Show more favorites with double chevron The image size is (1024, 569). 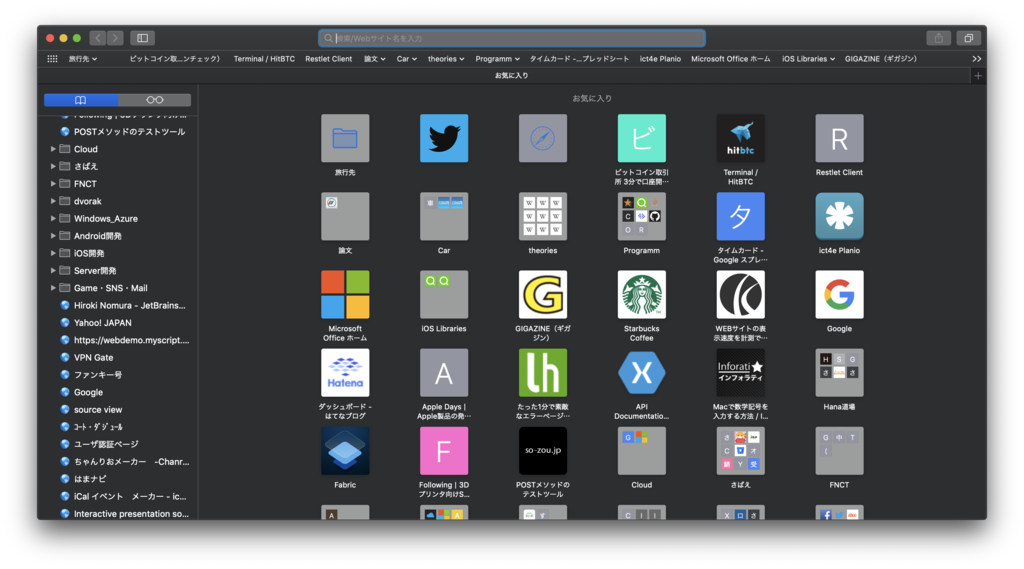coord(976,59)
